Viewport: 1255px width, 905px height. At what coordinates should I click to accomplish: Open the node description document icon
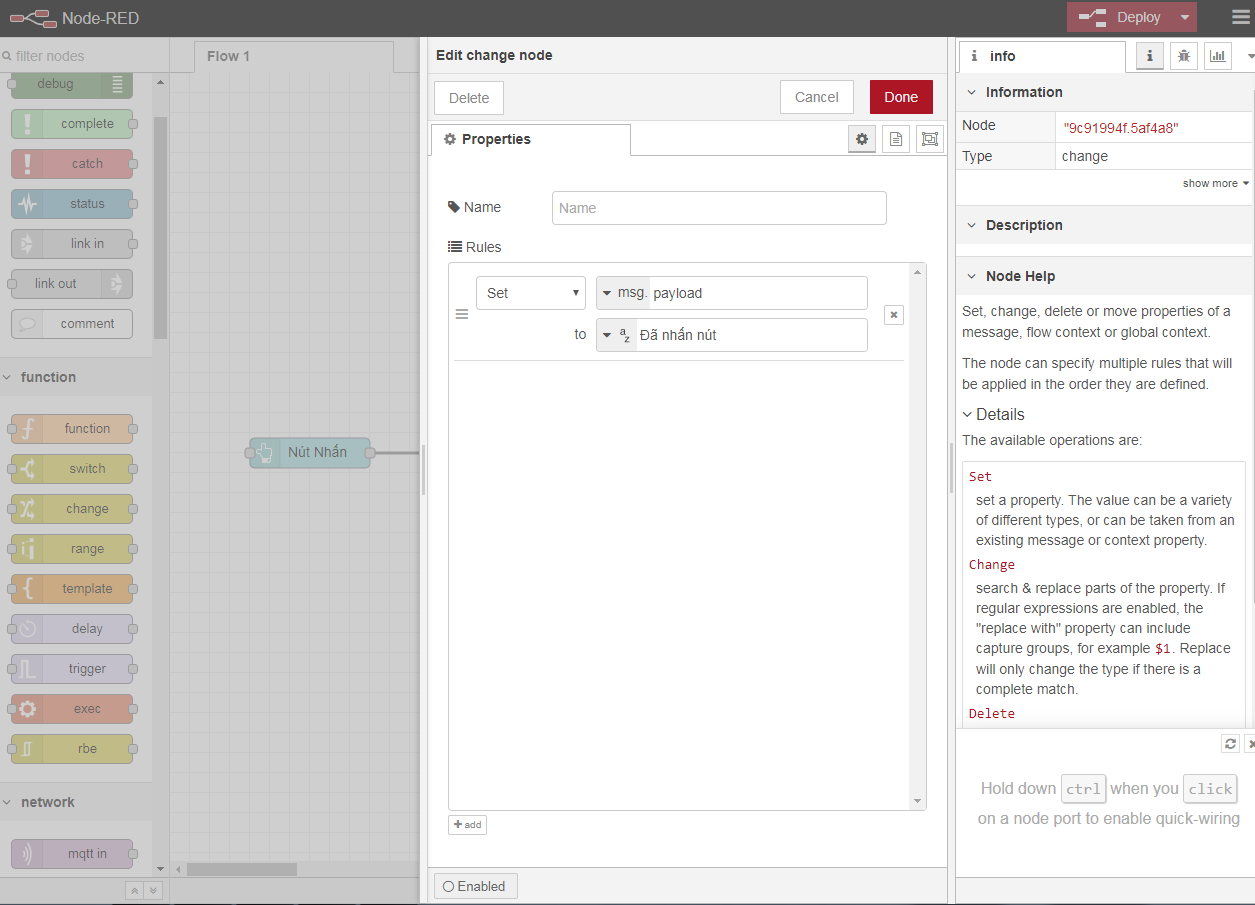tap(896, 139)
